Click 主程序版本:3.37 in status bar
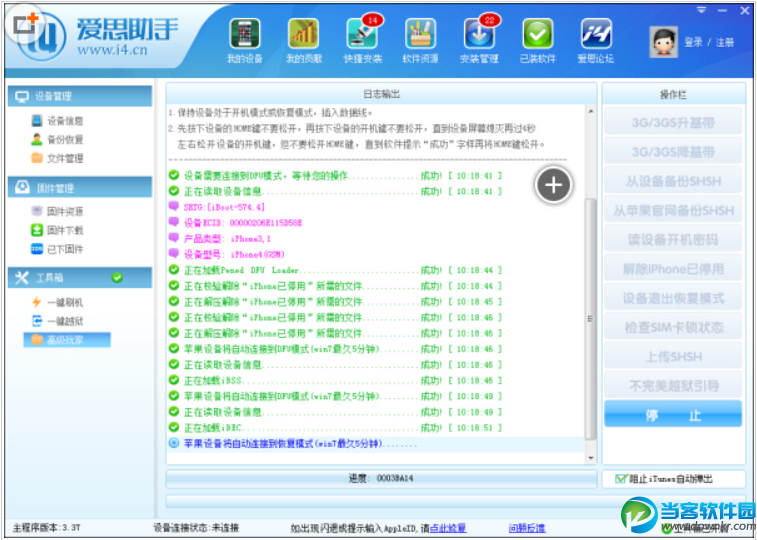 46,528
